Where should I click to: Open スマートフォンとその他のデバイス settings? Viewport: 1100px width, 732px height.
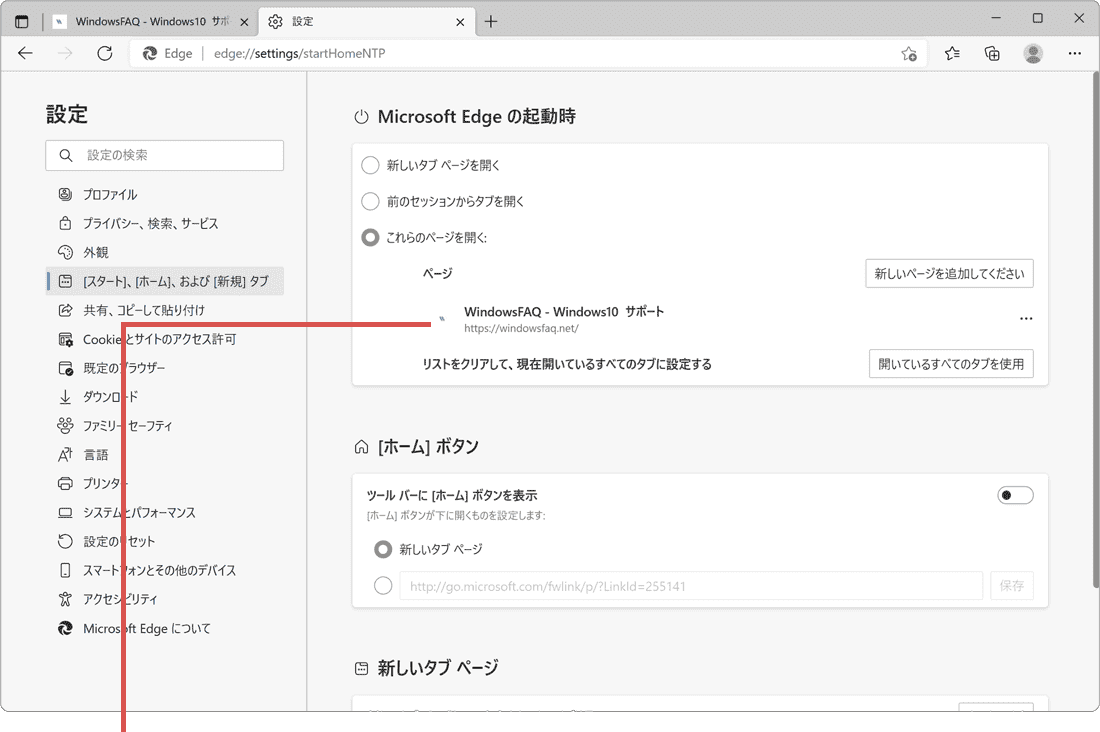point(165,570)
